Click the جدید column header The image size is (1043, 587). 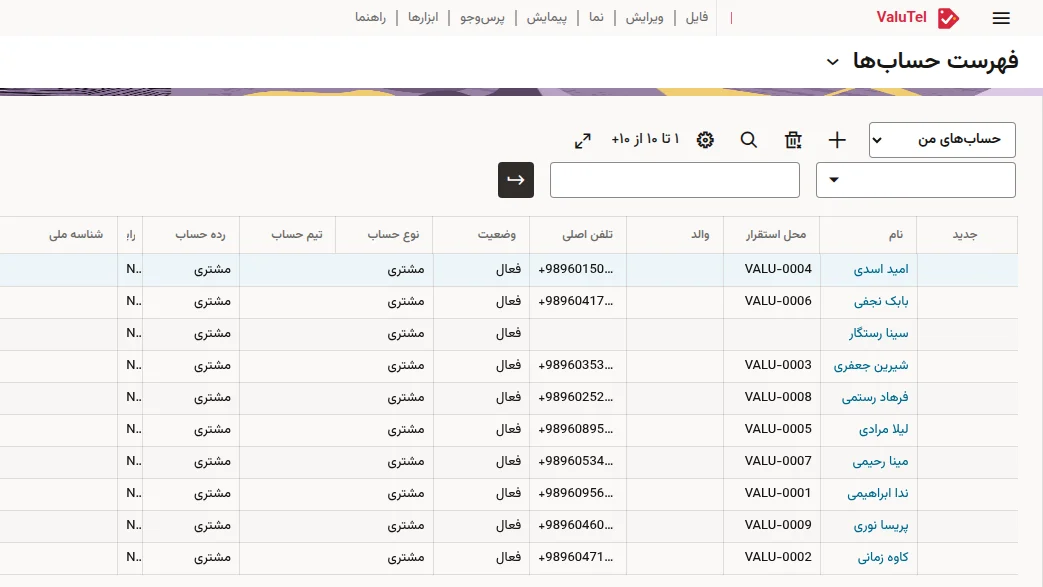965,235
